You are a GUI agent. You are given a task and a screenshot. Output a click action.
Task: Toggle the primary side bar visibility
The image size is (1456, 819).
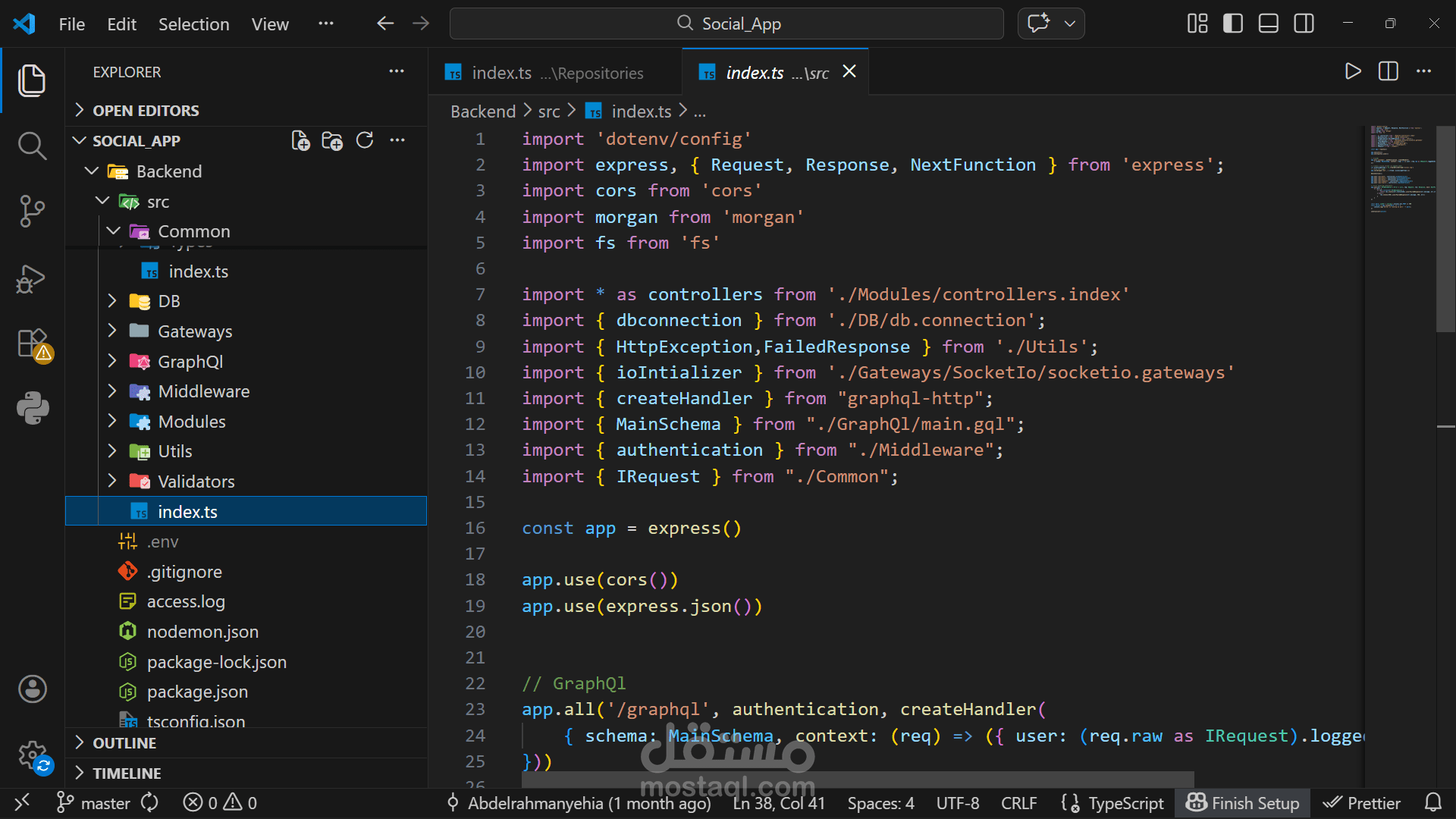tap(1233, 24)
